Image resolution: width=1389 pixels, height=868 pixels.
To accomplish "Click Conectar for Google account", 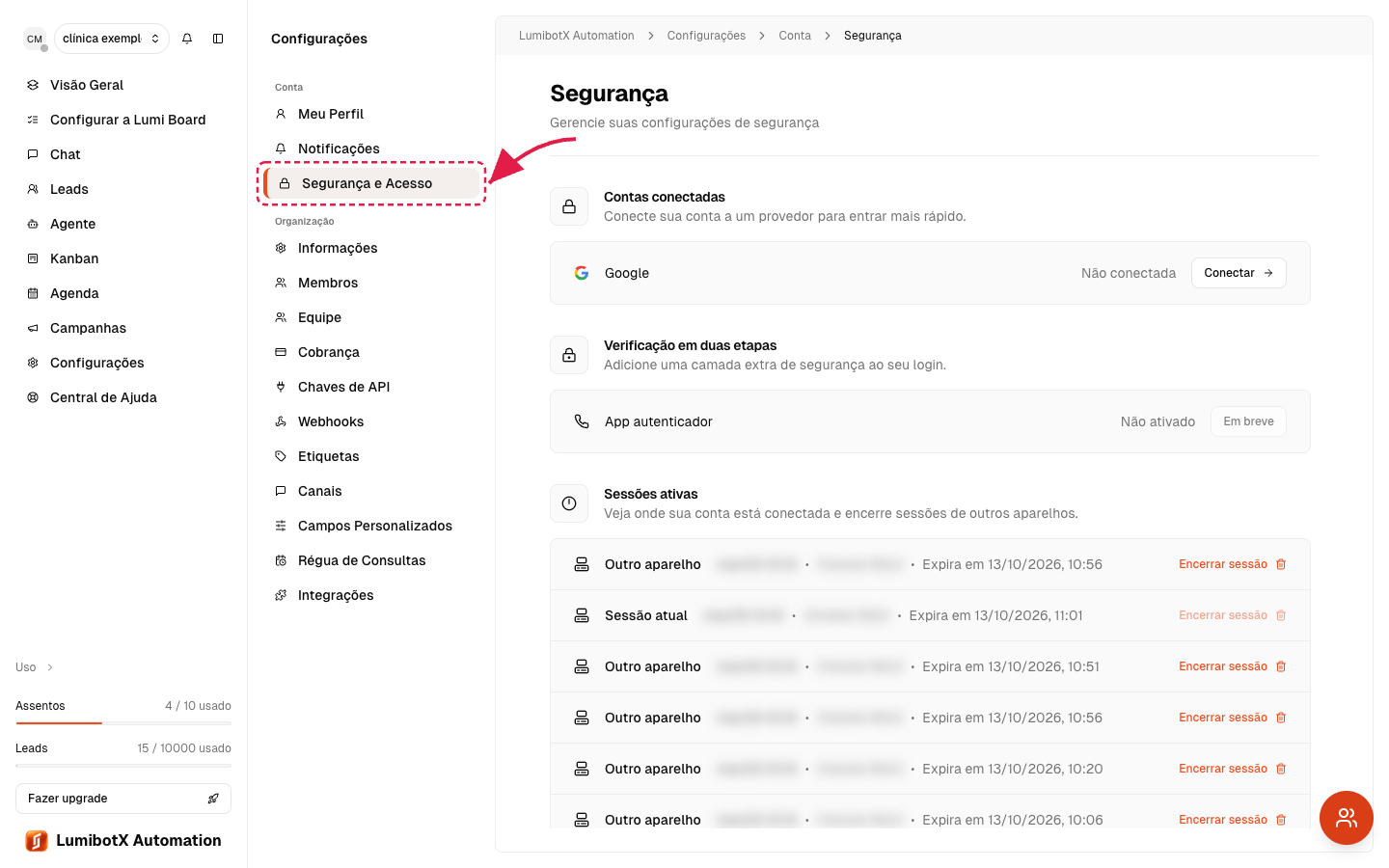I will pos(1239,273).
